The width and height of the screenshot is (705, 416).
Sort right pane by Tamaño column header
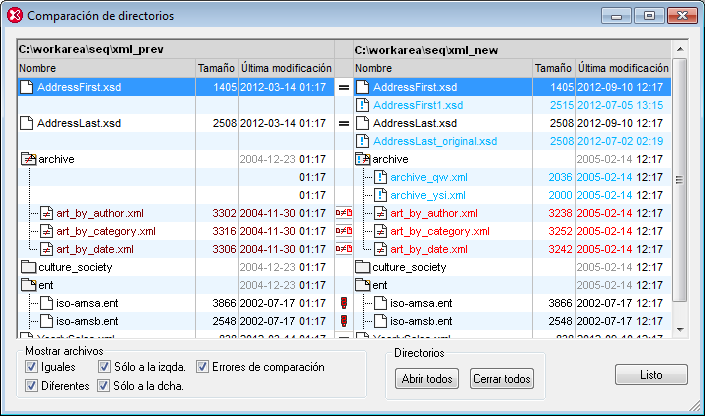pos(553,68)
